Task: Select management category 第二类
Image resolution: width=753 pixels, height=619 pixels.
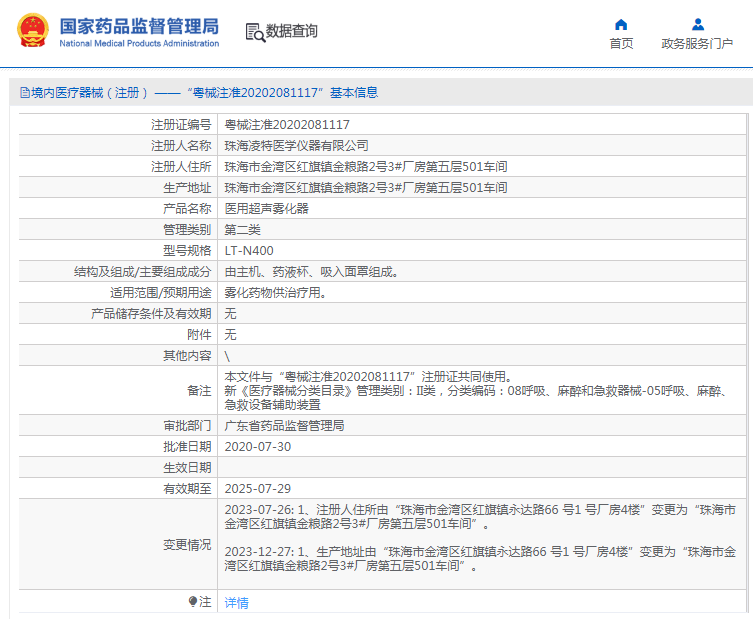Action: (243, 230)
